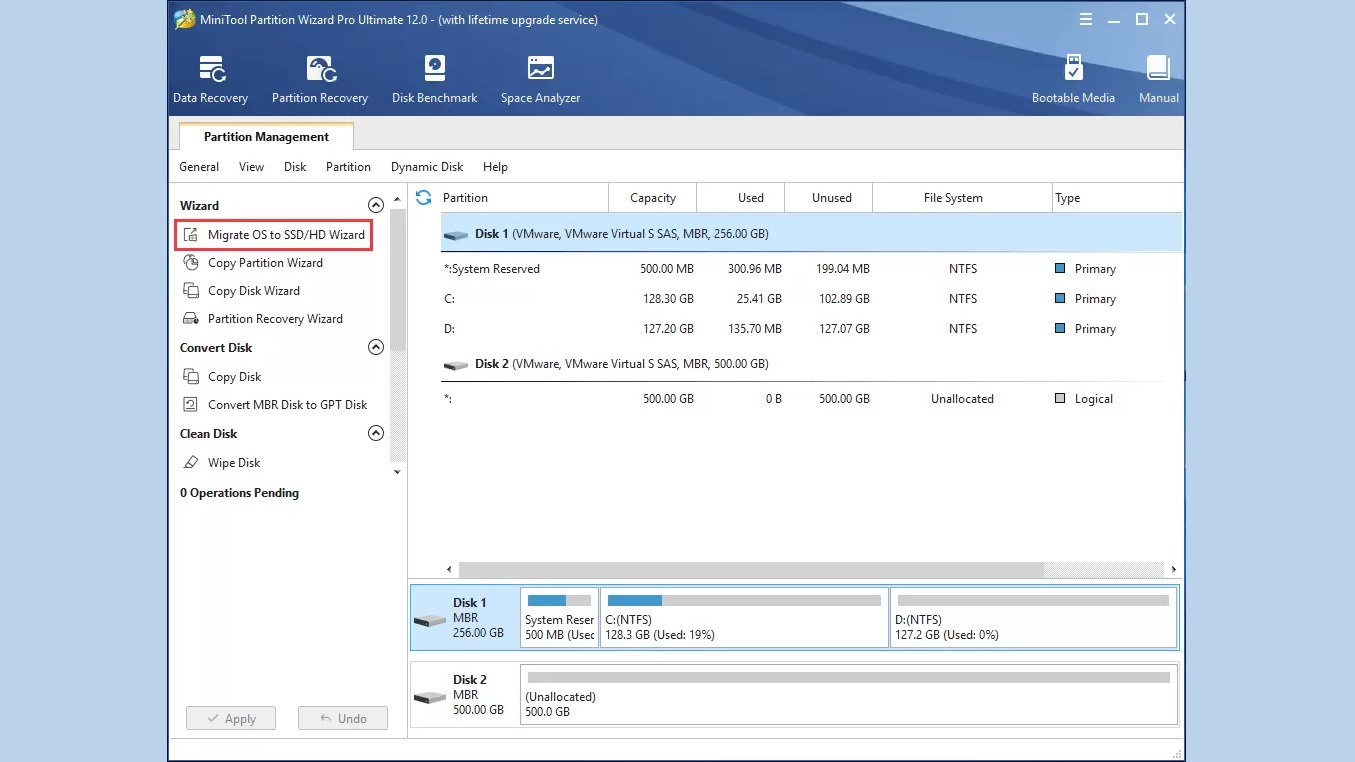This screenshot has width=1355, height=762.
Task: Sort by the Type column header
Action: coord(1117,198)
